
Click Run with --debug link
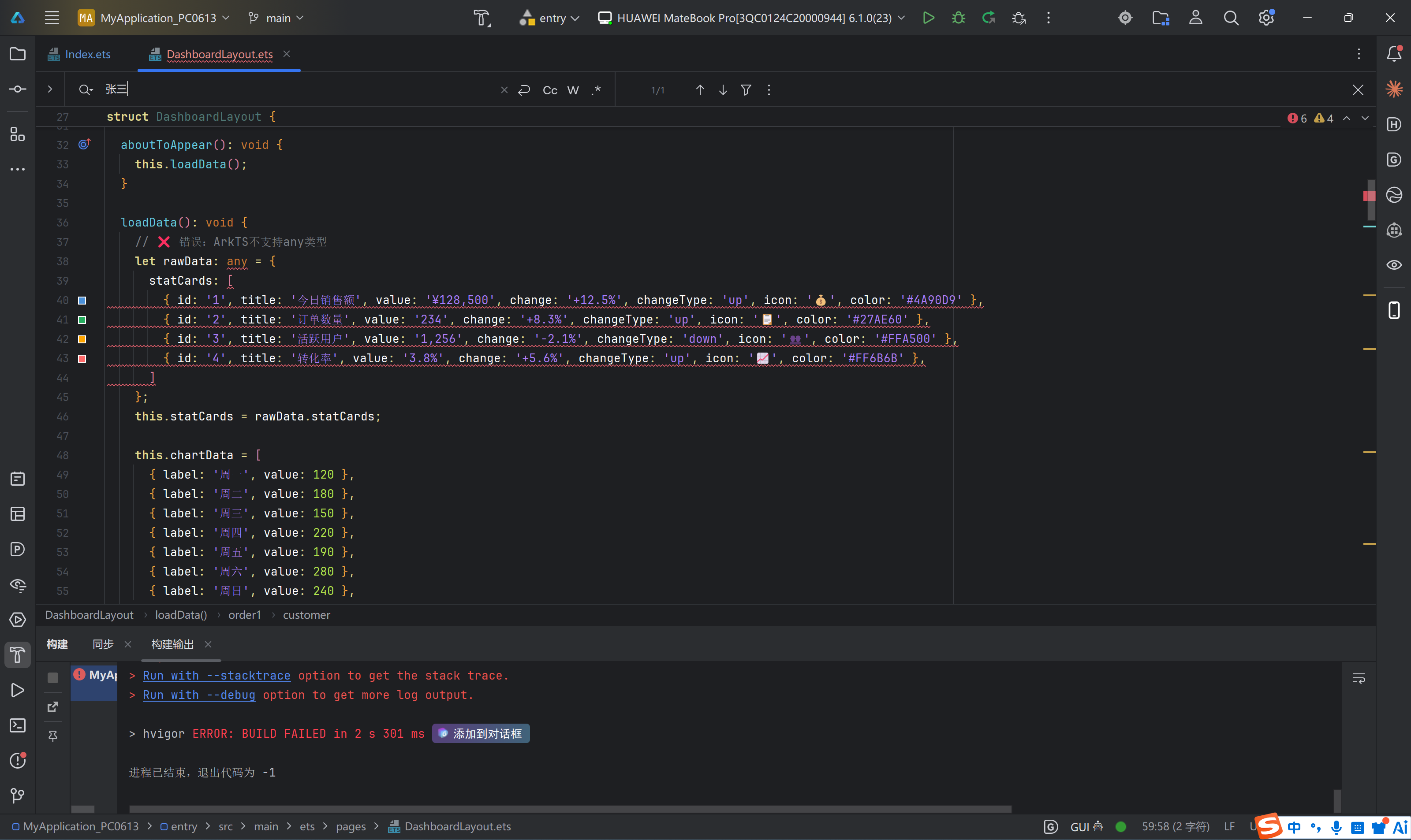[x=199, y=695]
